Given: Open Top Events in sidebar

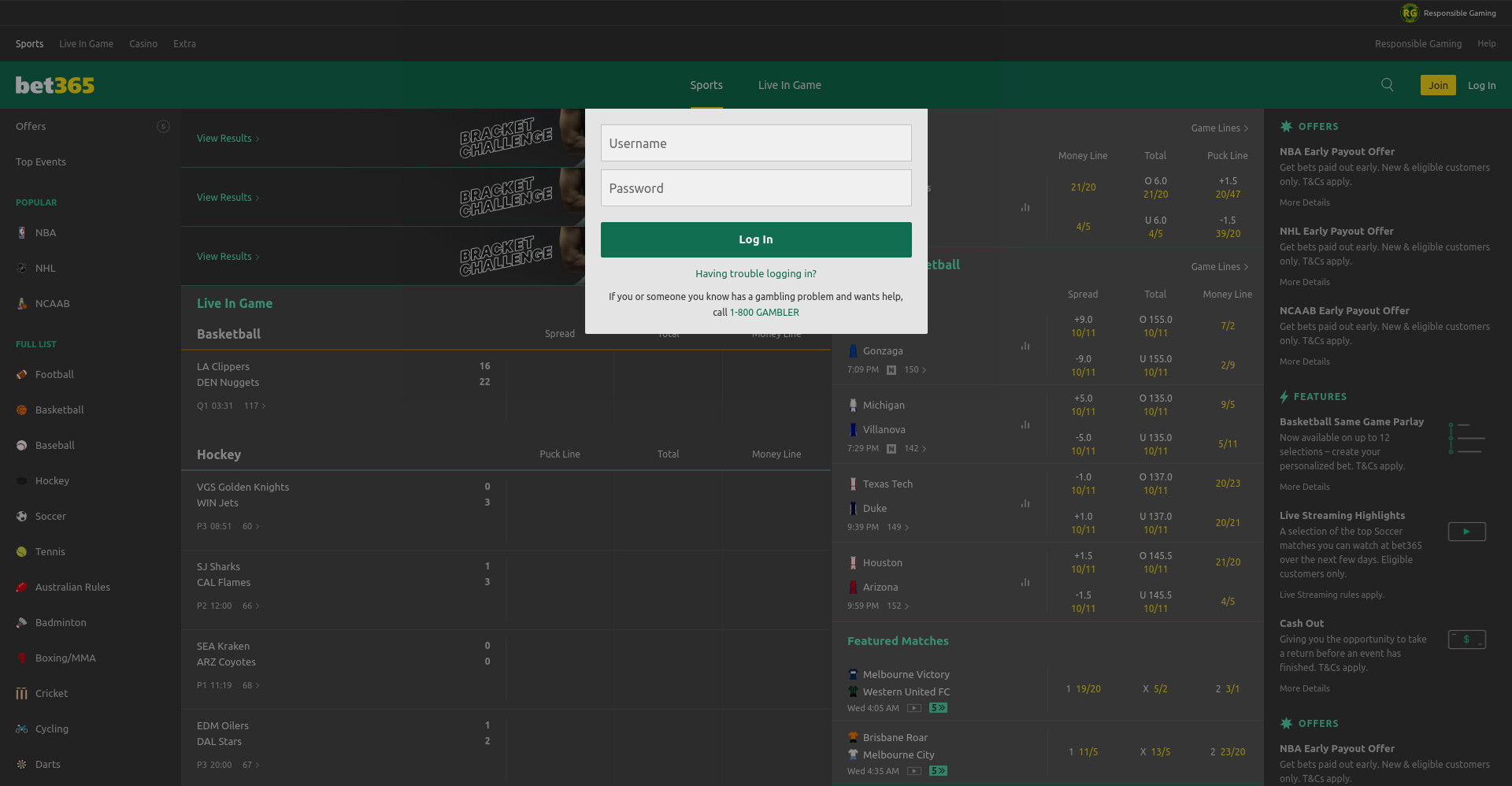Looking at the screenshot, I should (41, 162).
